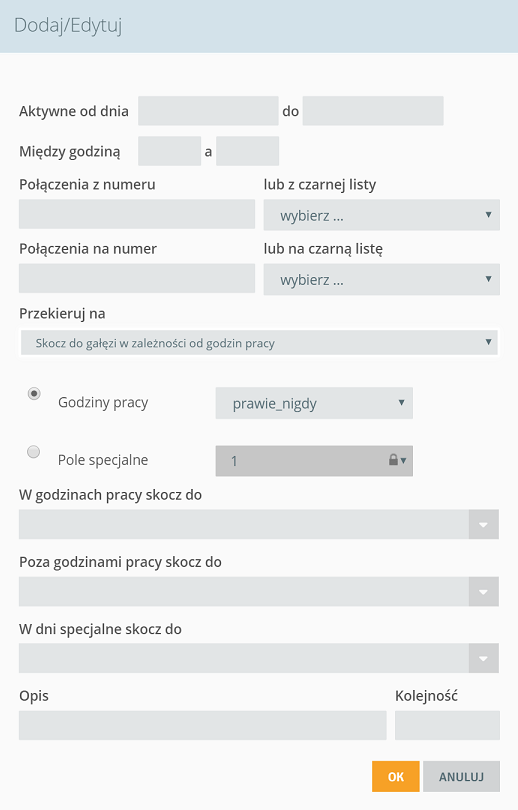The width and height of the screenshot is (518, 810).
Task: Click the Opis text field
Action: pyautogui.click(x=202, y=725)
